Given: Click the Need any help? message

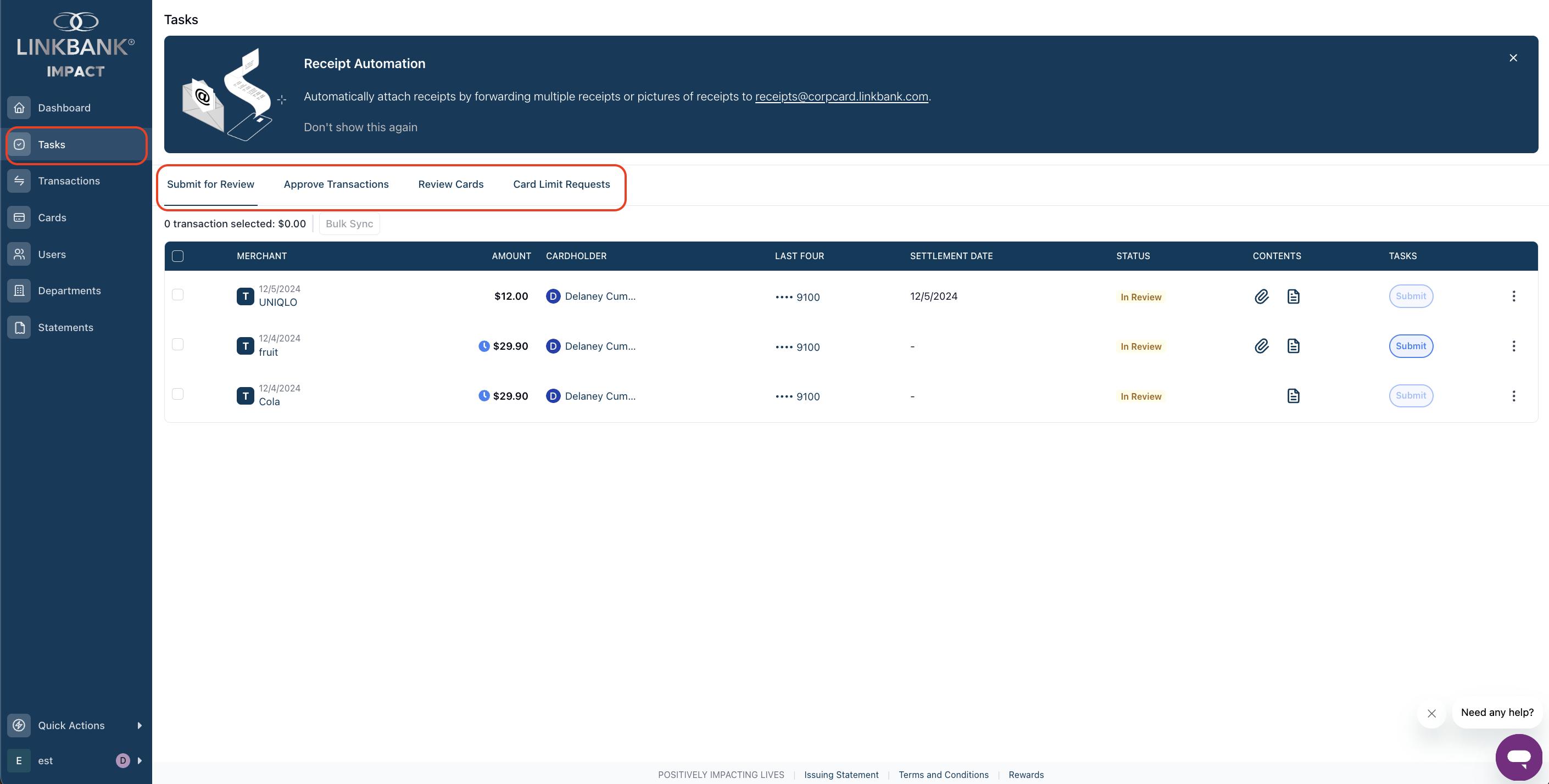Looking at the screenshot, I should (1497, 713).
